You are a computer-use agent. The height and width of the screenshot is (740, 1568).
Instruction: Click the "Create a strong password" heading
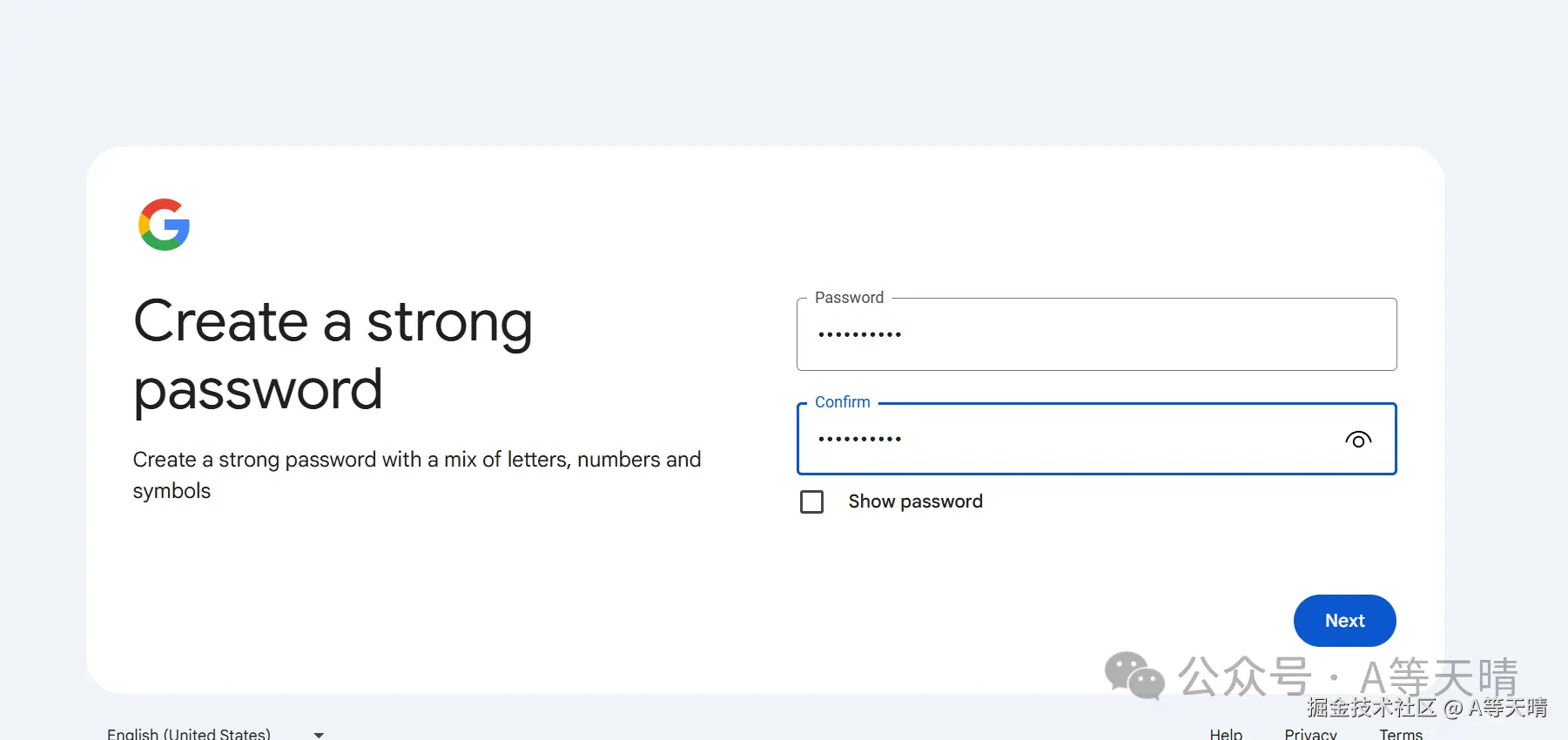[x=333, y=354]
